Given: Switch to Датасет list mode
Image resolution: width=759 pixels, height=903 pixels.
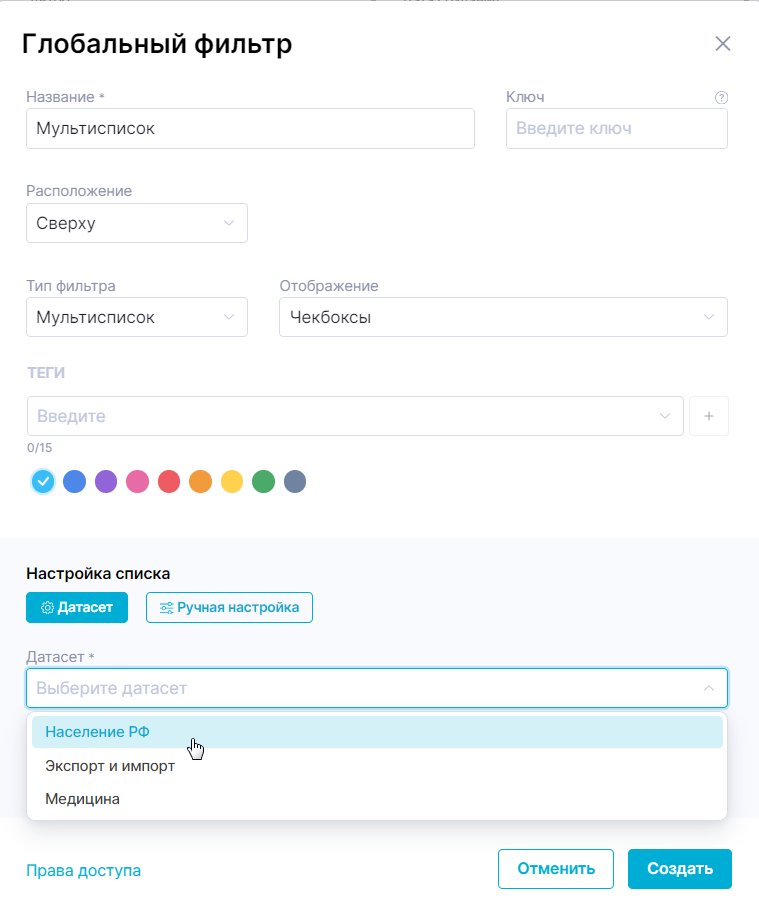Looking at the screenshot, I should pos(77,607).
